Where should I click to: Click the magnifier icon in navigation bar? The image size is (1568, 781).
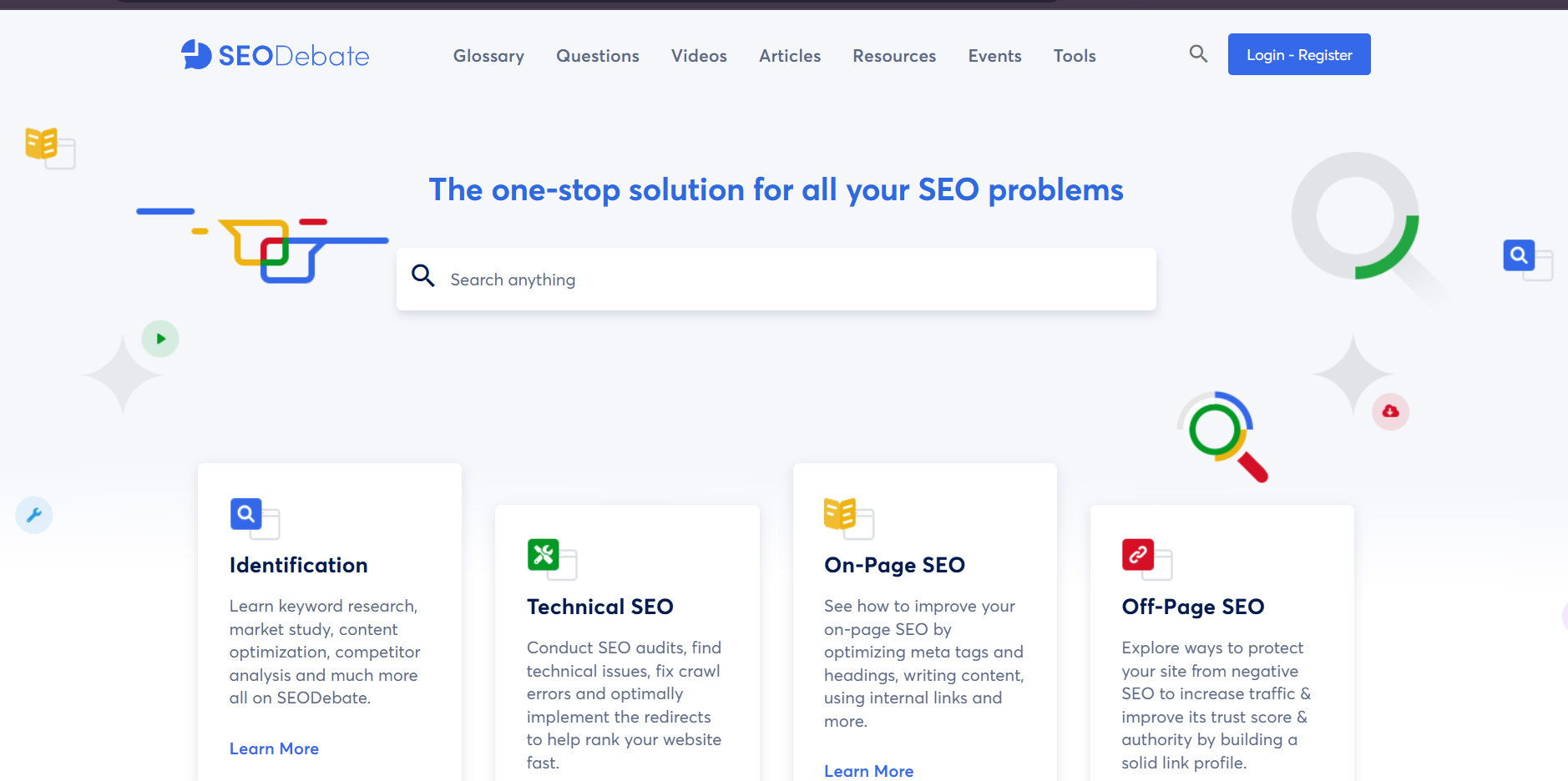point(1198,54)
